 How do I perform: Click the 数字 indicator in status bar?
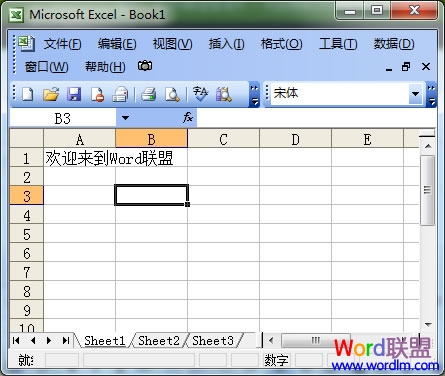(276, 360)
